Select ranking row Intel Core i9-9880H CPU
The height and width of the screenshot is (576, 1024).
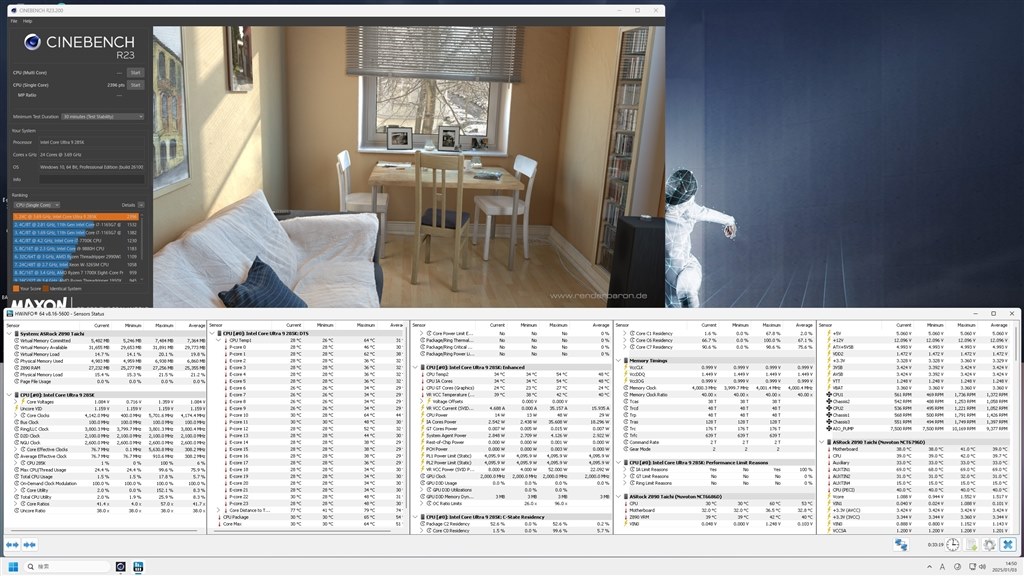[x=76, y=248]
